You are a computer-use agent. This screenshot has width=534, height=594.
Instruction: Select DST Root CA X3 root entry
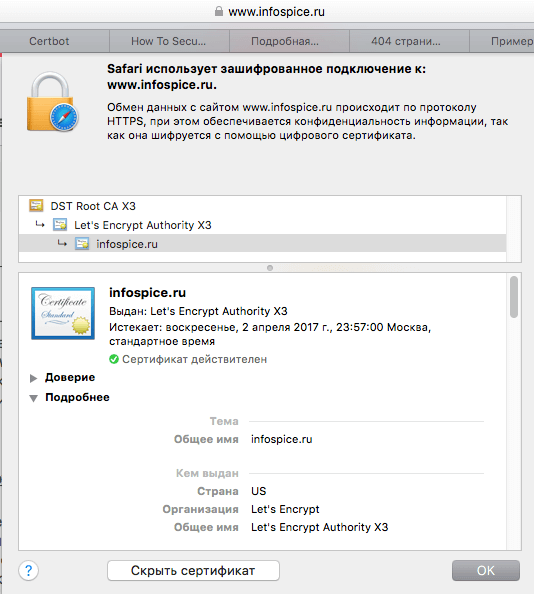(x=93, y=206)
